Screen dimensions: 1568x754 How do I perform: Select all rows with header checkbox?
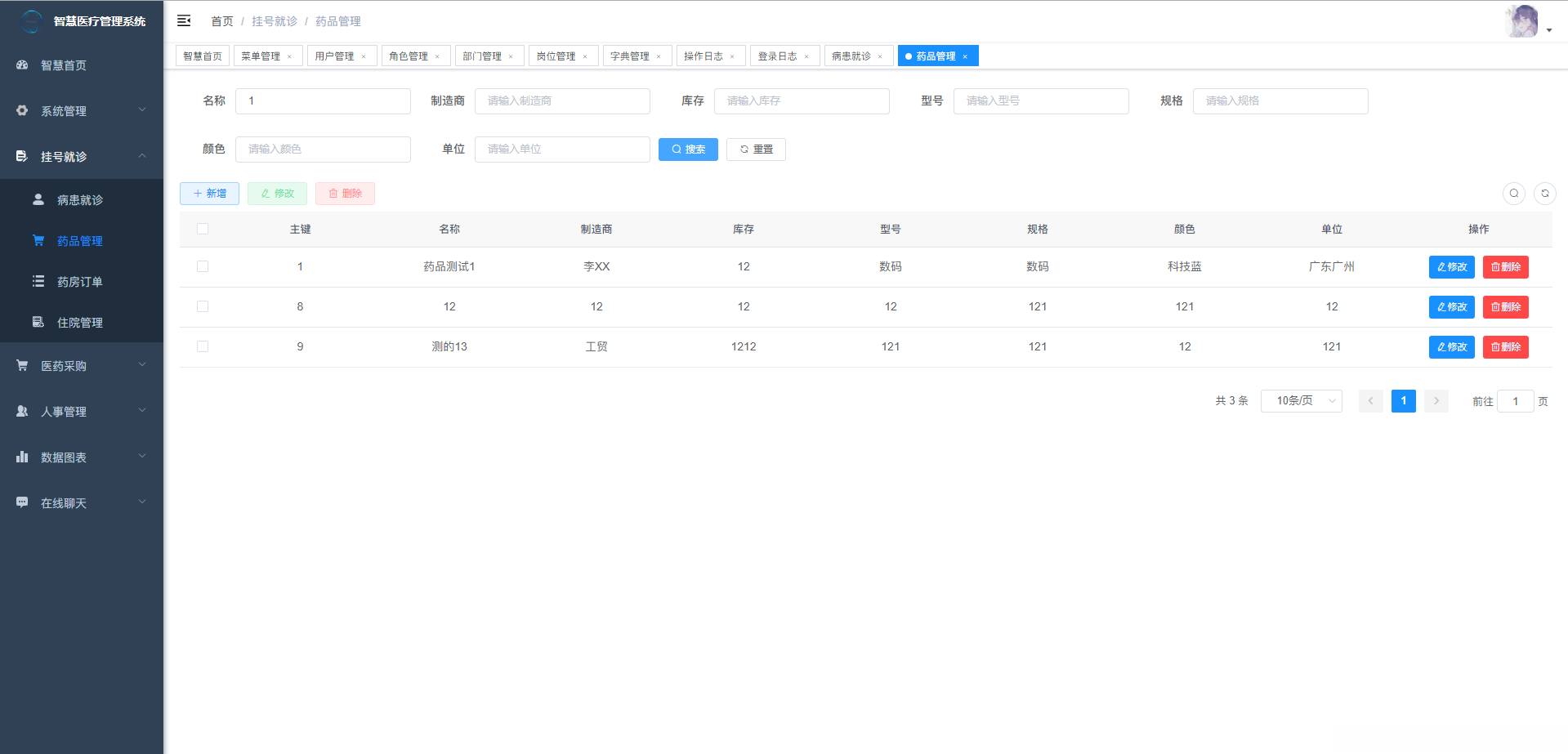[203, 230]
